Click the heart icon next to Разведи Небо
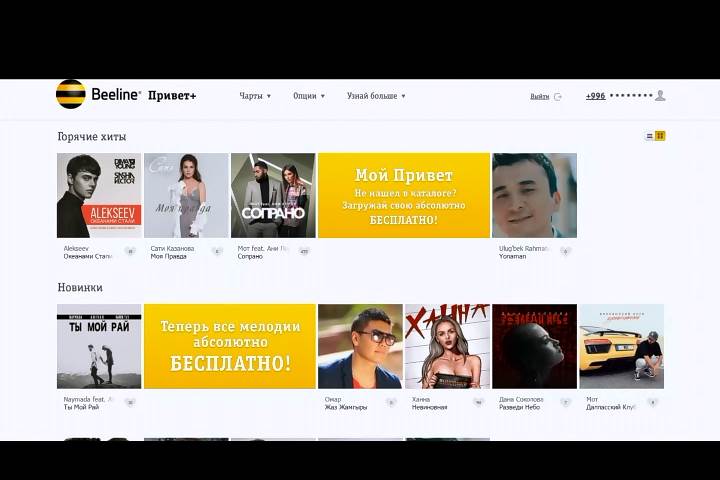Image resolution: width=720 pixels, height=480 pixels. pyautogui.click(x=566, y=402)
